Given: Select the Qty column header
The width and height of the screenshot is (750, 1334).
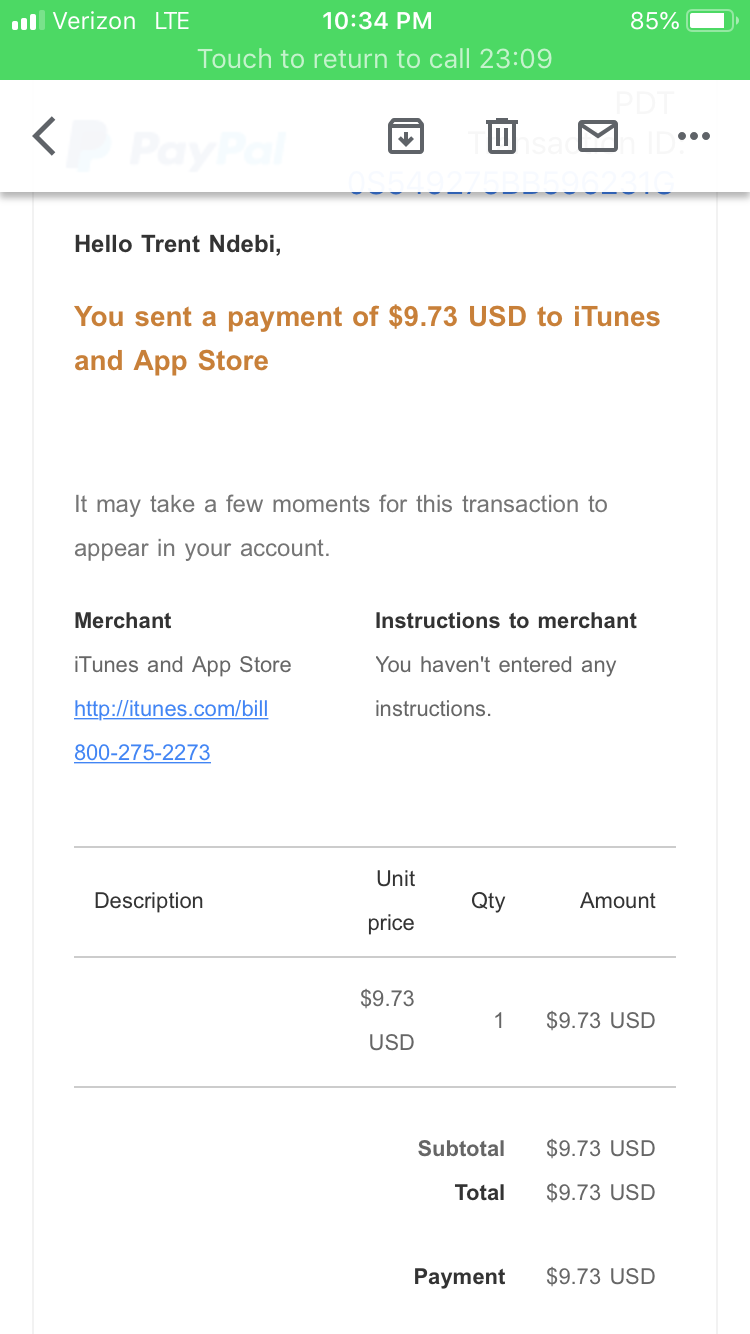Looking at the screenshot, I should (x=488, y=901).
